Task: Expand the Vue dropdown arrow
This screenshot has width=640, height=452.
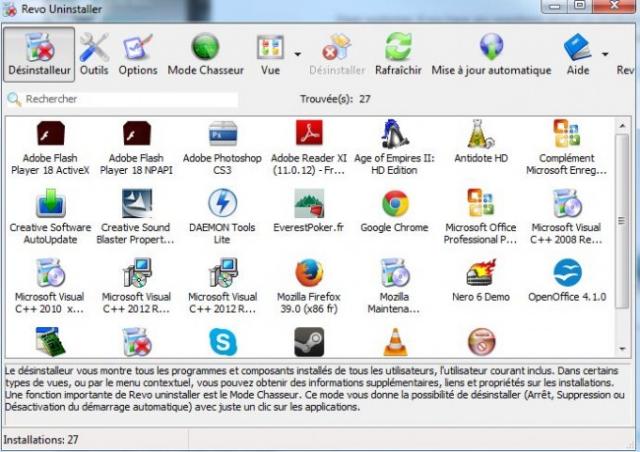Action: click(298, 54)
